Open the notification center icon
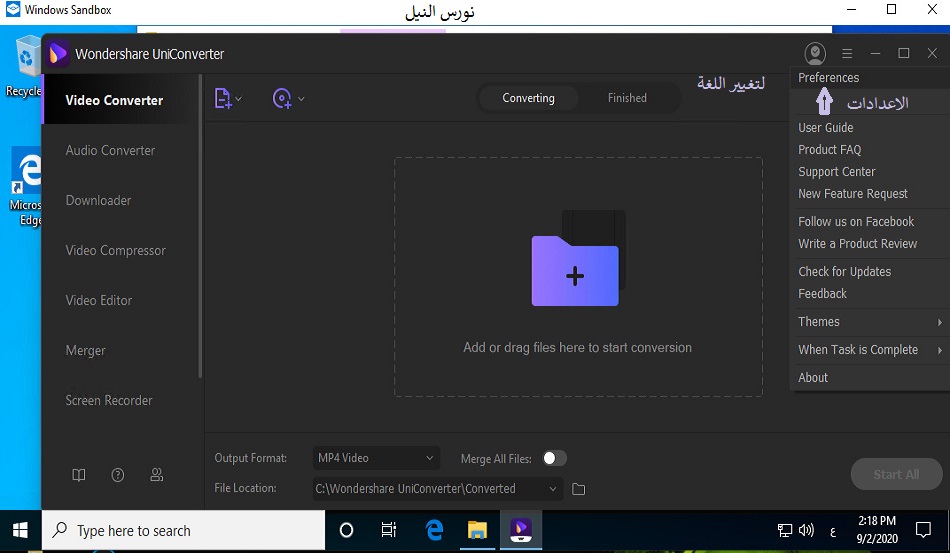 click(x=923, y=531)
